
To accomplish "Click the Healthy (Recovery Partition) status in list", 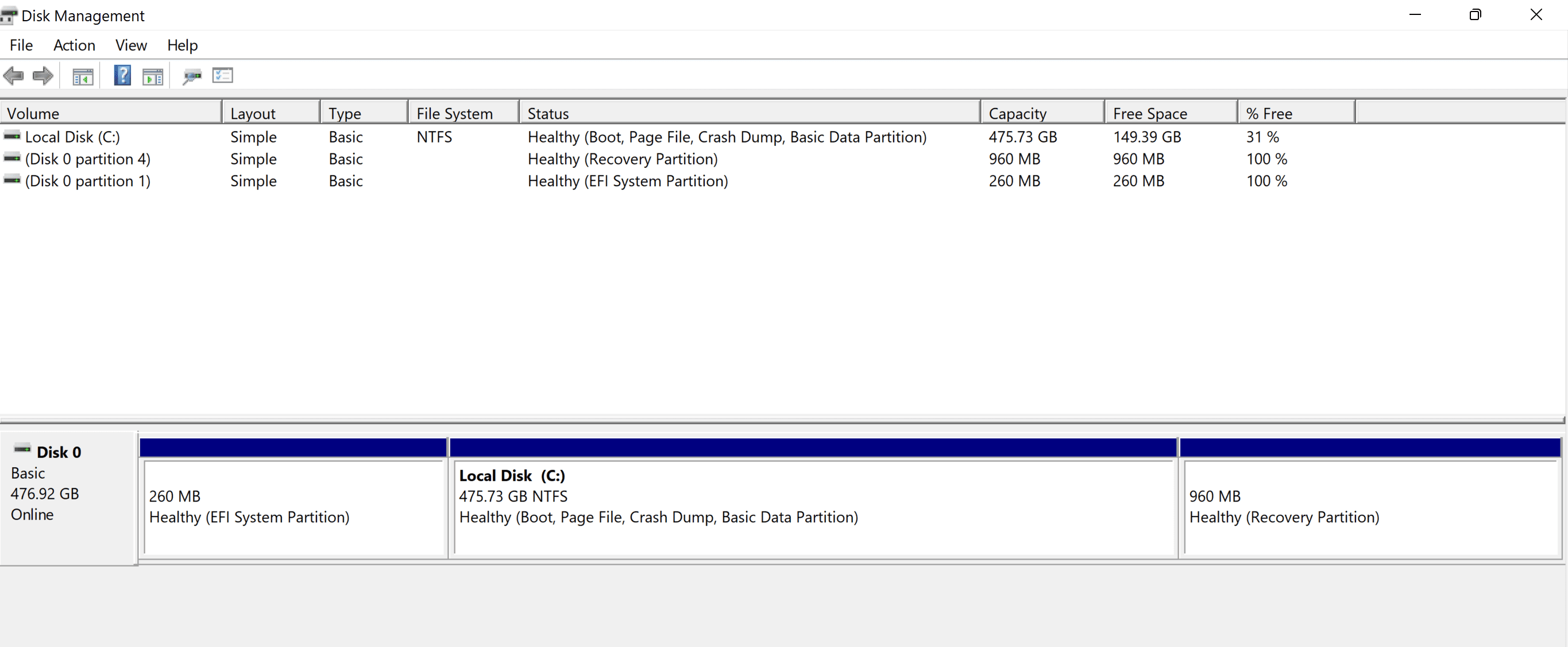I will [623, 159].
